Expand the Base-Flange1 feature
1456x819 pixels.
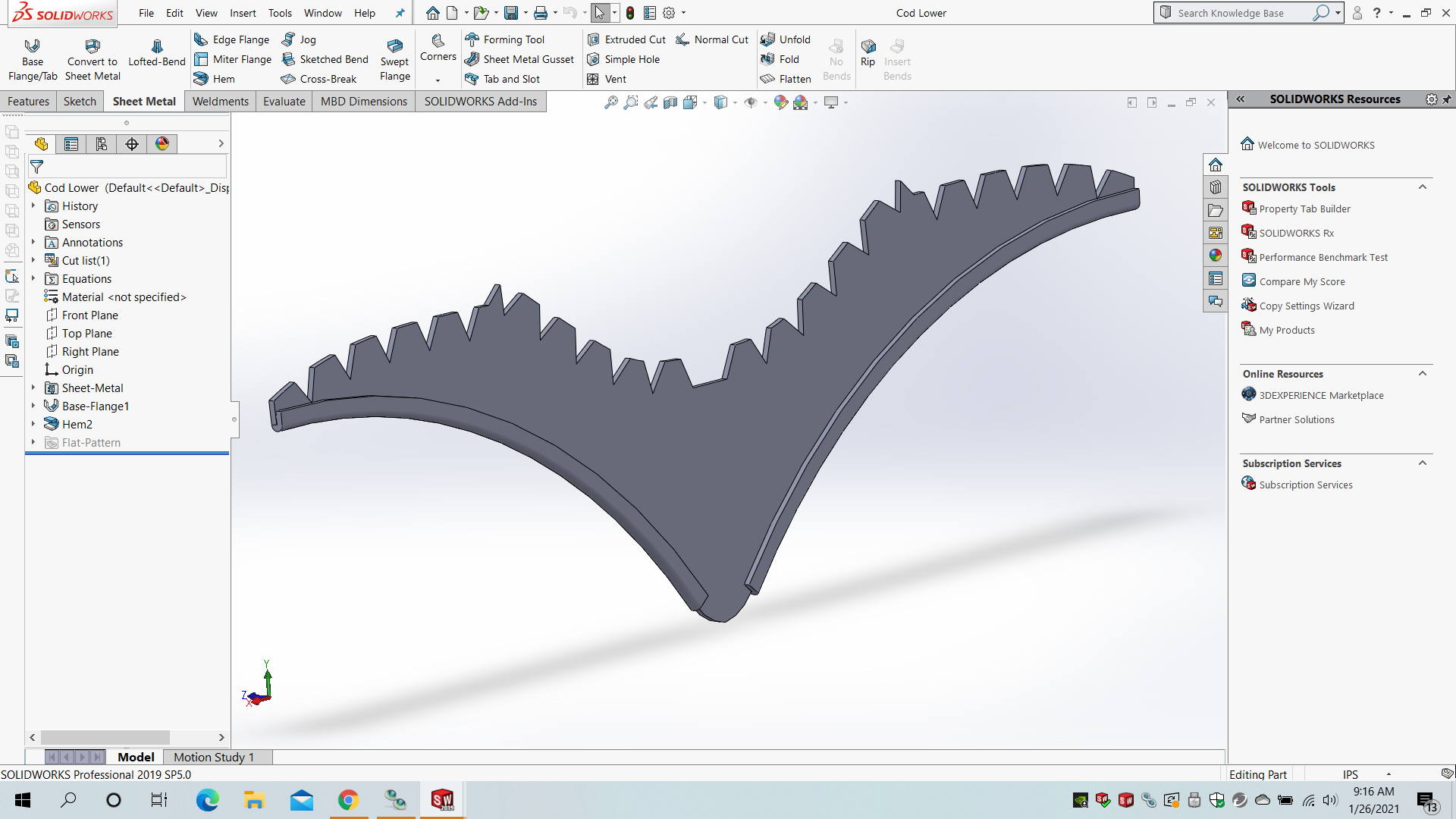coord(33,406)
